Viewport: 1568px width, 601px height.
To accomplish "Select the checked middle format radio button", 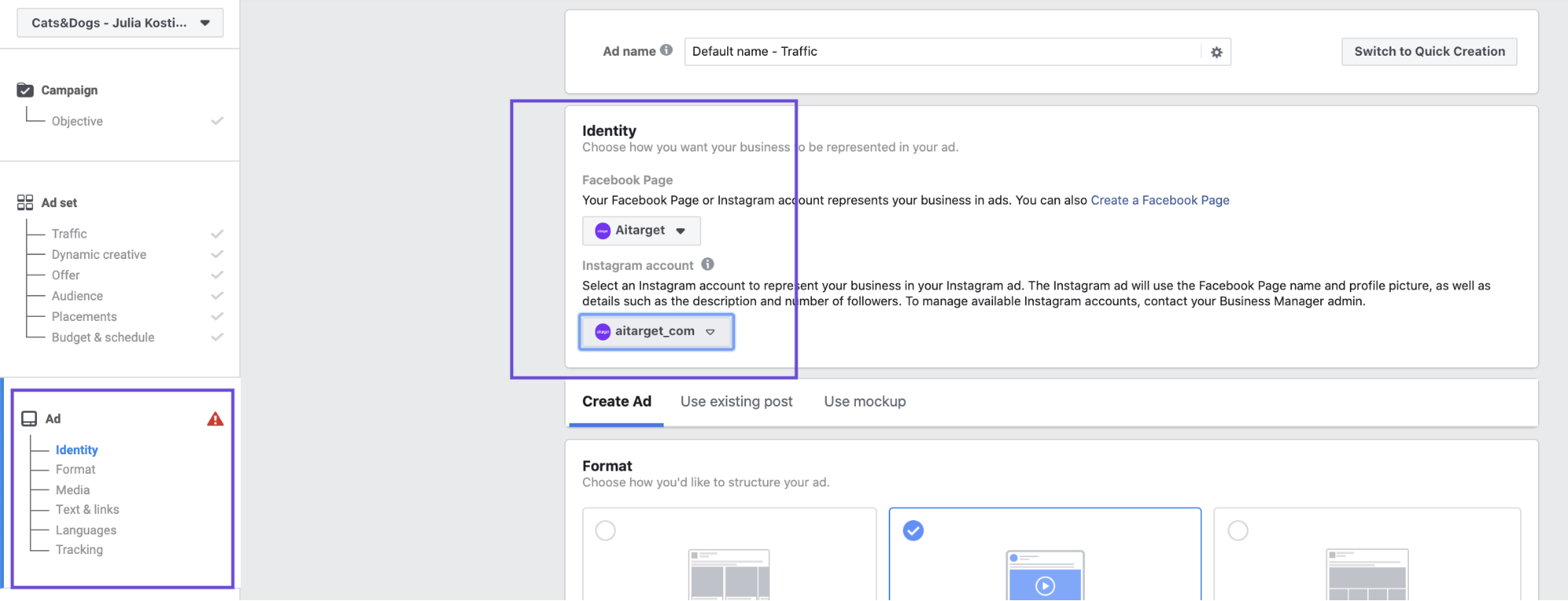I will pos(913,530).
